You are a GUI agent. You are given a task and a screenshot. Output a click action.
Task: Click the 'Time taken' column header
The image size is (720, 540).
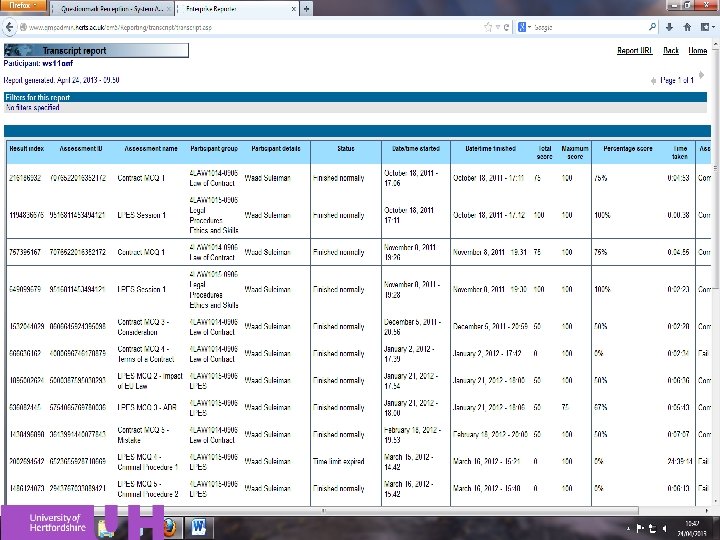[x=680, y=152]
